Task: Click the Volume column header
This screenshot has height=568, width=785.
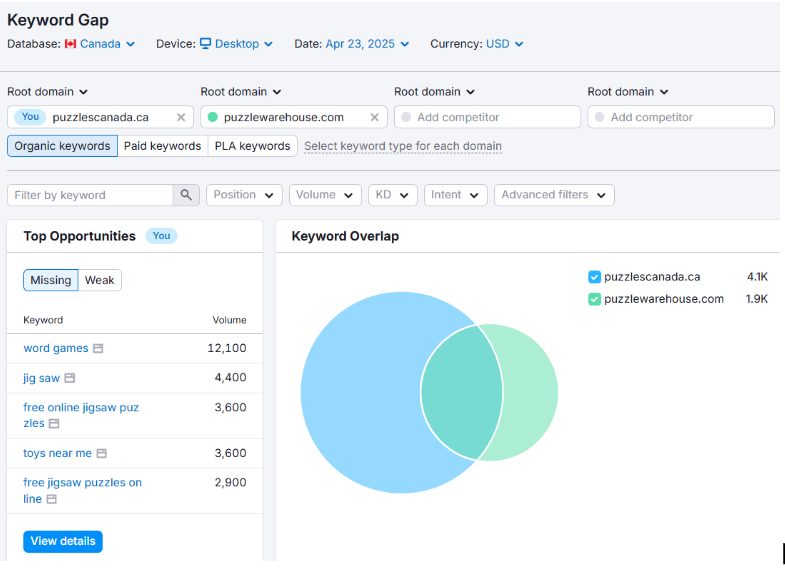Action: point(229,320)
